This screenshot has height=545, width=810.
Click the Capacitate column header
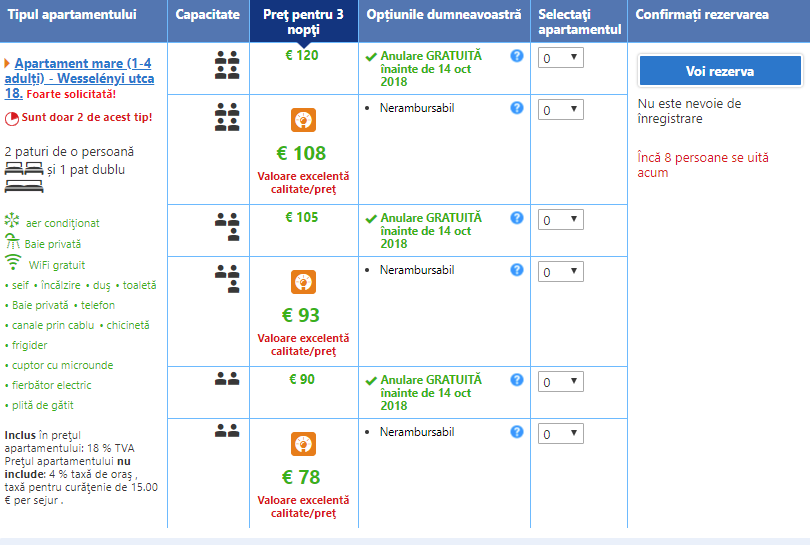coord(207,15)
